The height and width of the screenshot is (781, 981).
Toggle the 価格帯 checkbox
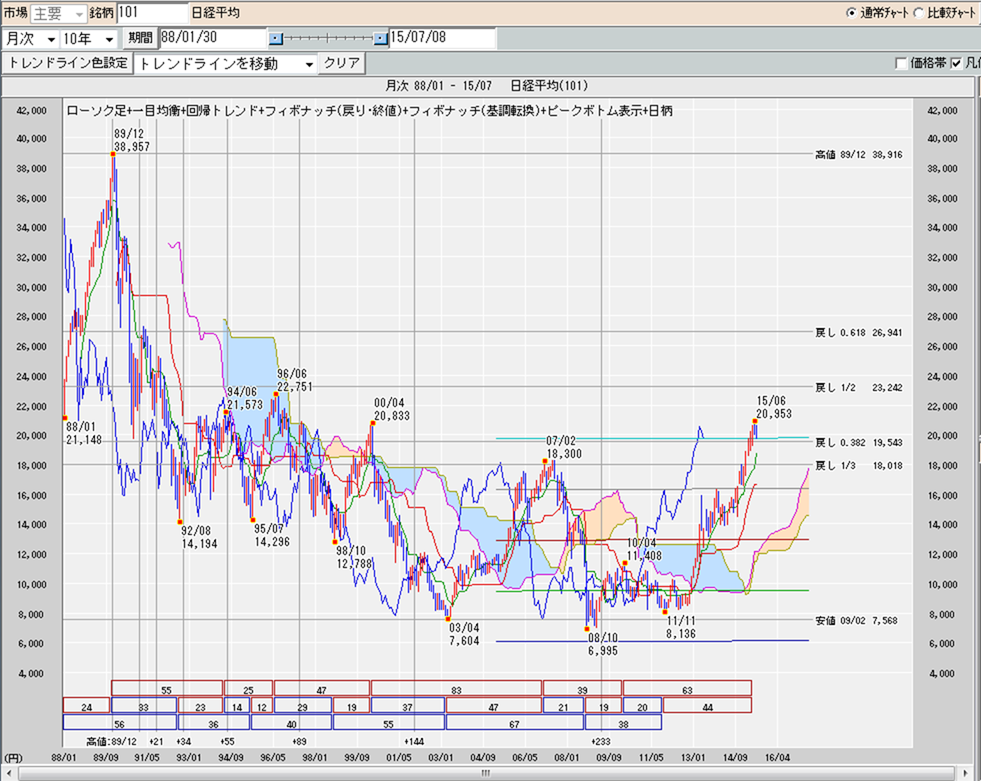[x=901, y=63]
